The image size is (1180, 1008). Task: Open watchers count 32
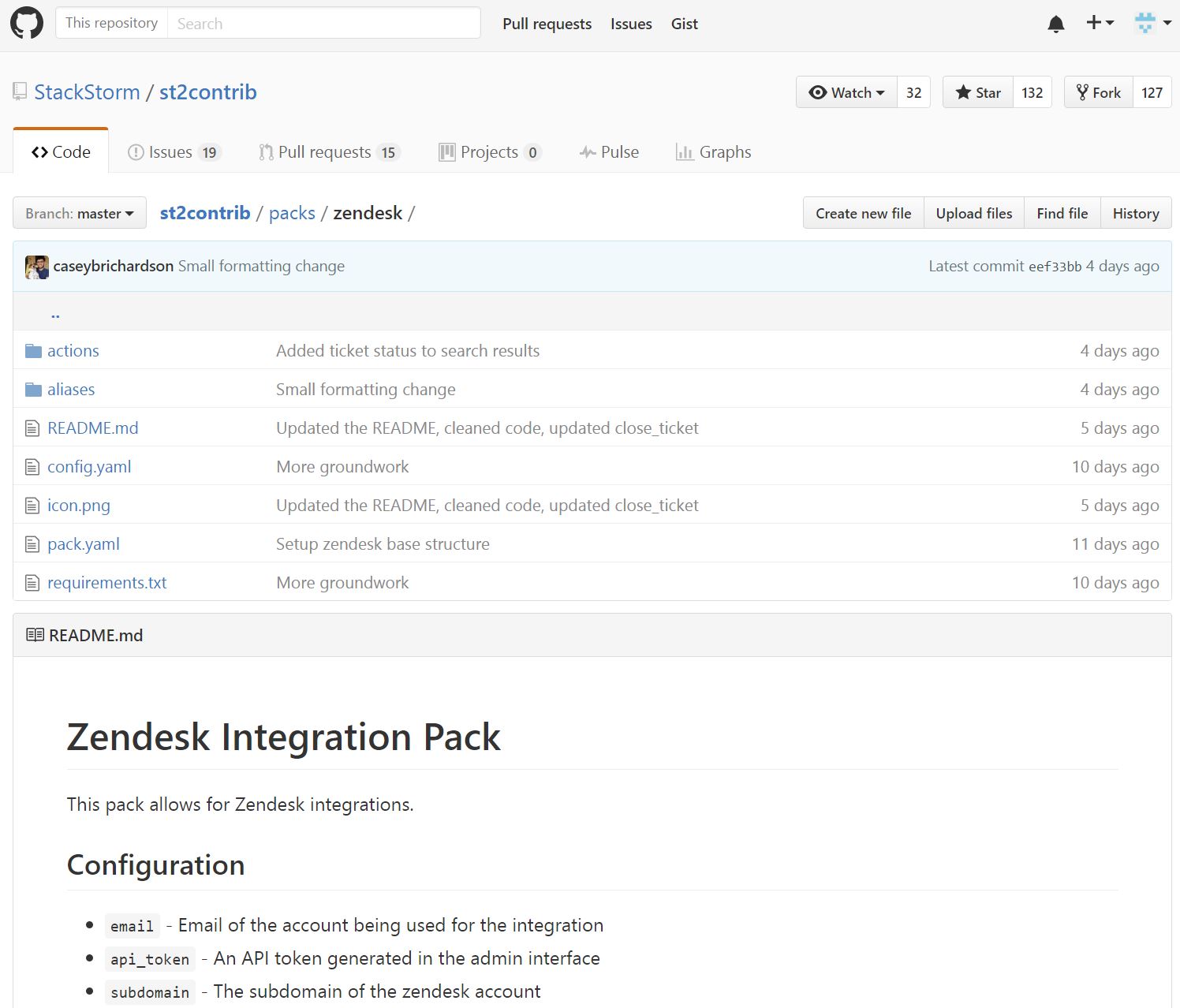[x=913, y=92]
